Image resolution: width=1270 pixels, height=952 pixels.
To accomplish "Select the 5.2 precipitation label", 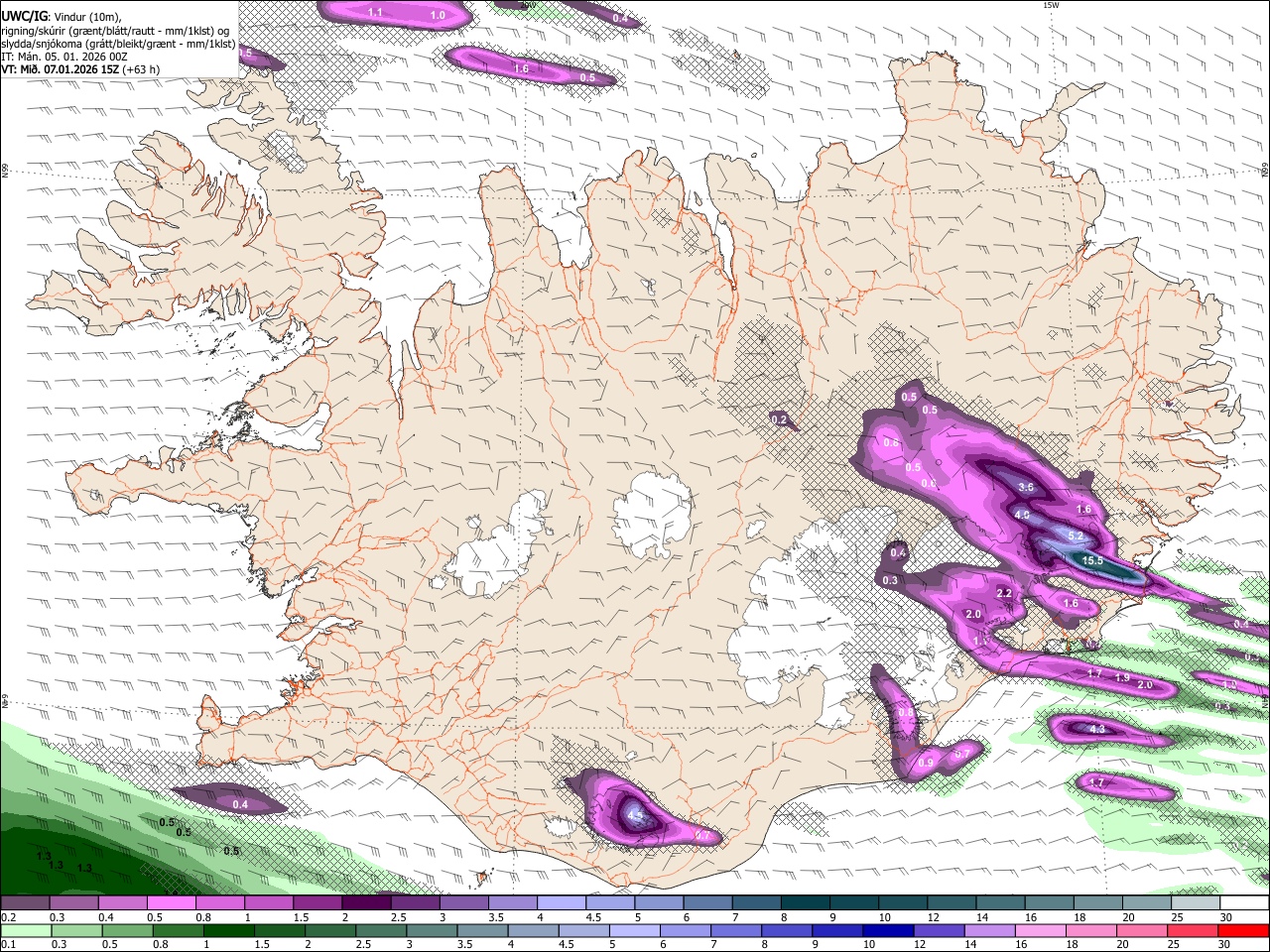I will click(x=1076, y=535).
